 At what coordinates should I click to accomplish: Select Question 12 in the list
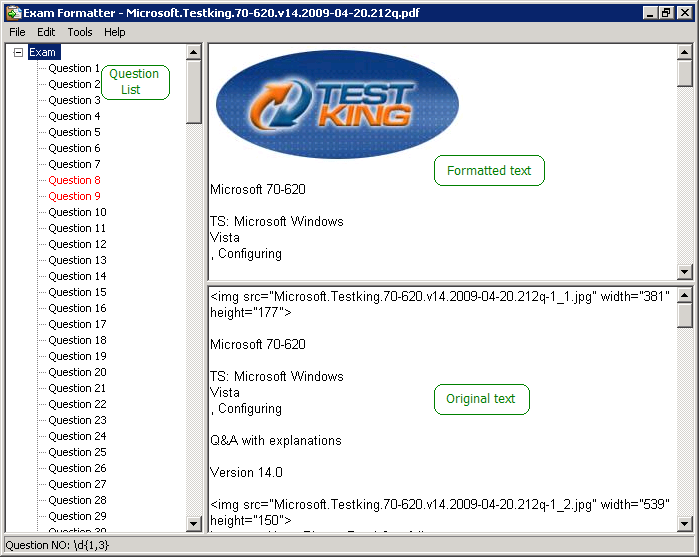(78, 244)
